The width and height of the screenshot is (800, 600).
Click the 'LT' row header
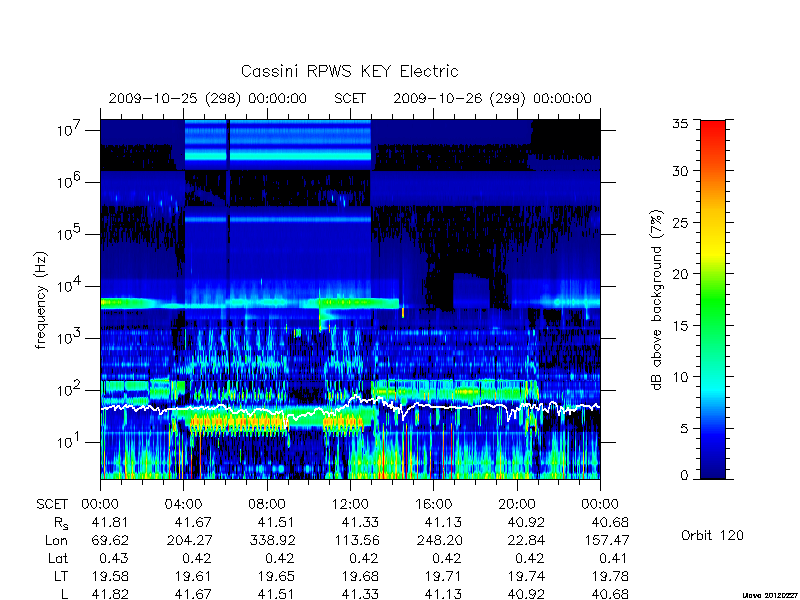pos(61,576)
